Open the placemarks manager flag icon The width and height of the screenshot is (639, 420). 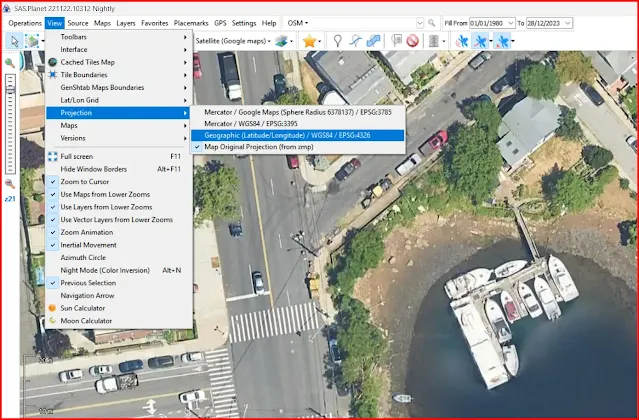[396, 41]
